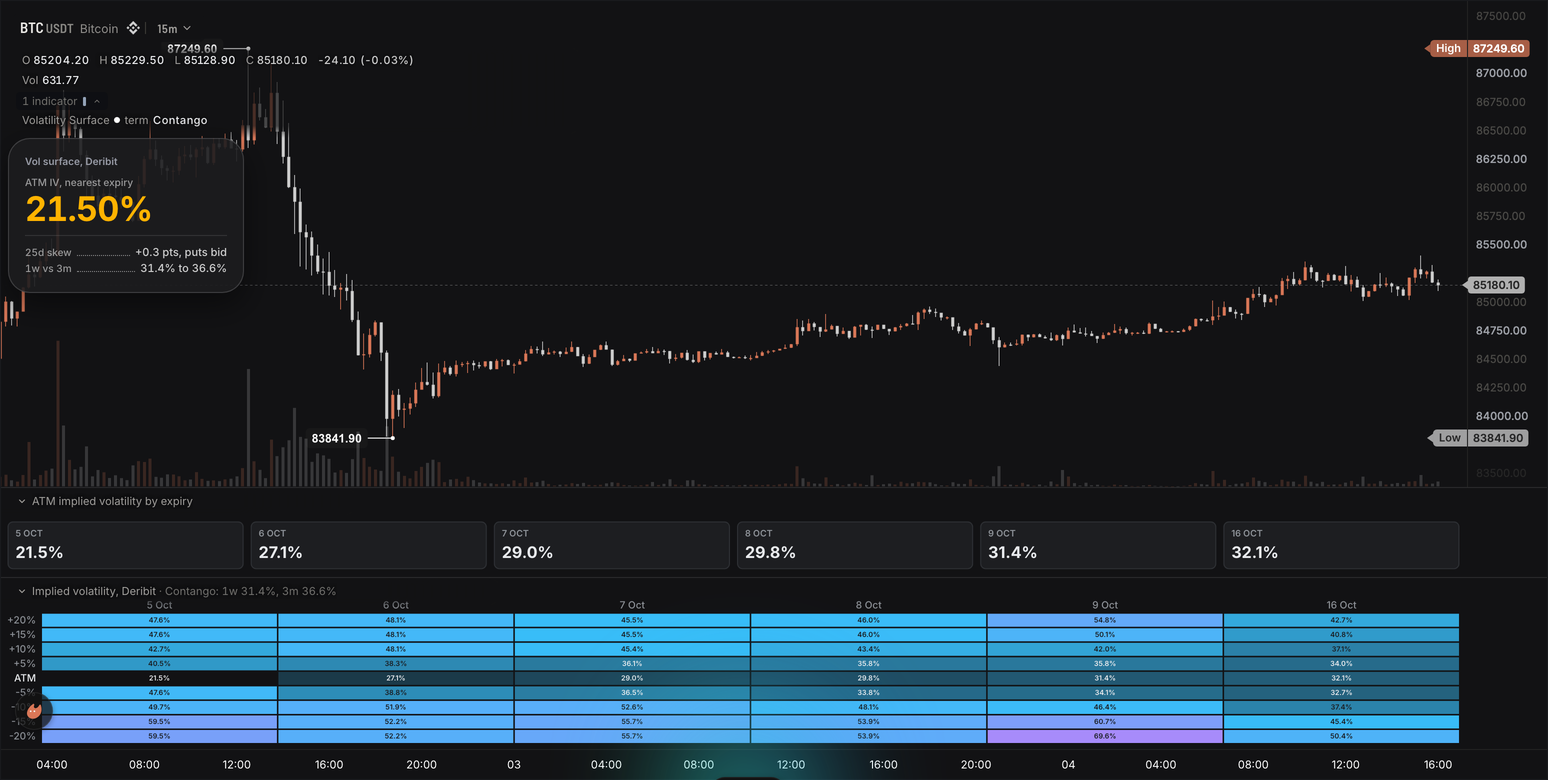Image resolution: width=1548 pixels, height=780 pixels.
Task: Collapse Implied volatility, Deribit section
Action: (x=21, y=591)
